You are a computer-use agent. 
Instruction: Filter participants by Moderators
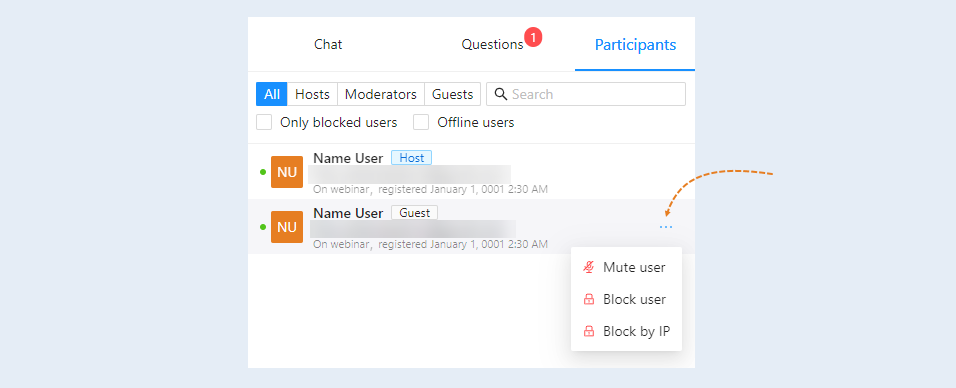[380, 95]
